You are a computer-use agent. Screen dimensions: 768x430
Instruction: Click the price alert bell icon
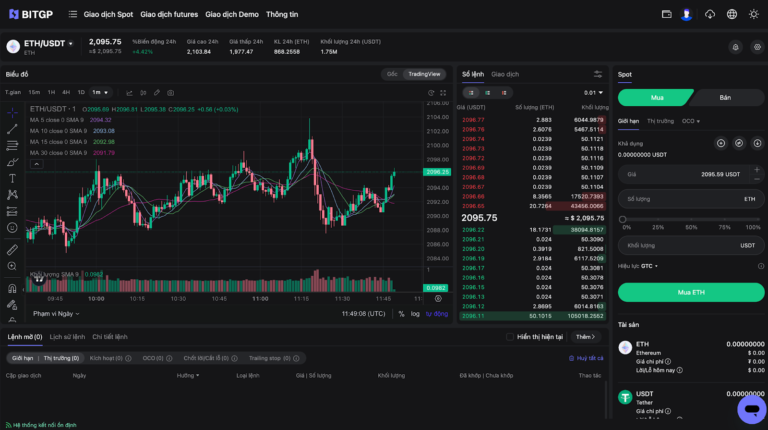click(x=735, y=47)
